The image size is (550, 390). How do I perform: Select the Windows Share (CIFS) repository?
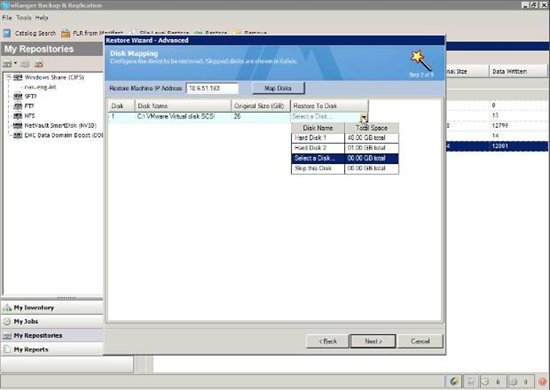pyautogui.click(x=54, y=78)
